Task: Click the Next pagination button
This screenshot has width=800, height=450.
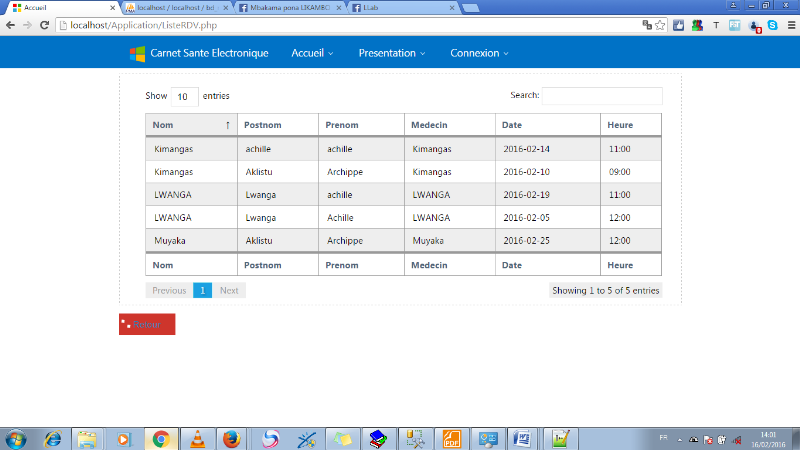Action: coord(229,290)
